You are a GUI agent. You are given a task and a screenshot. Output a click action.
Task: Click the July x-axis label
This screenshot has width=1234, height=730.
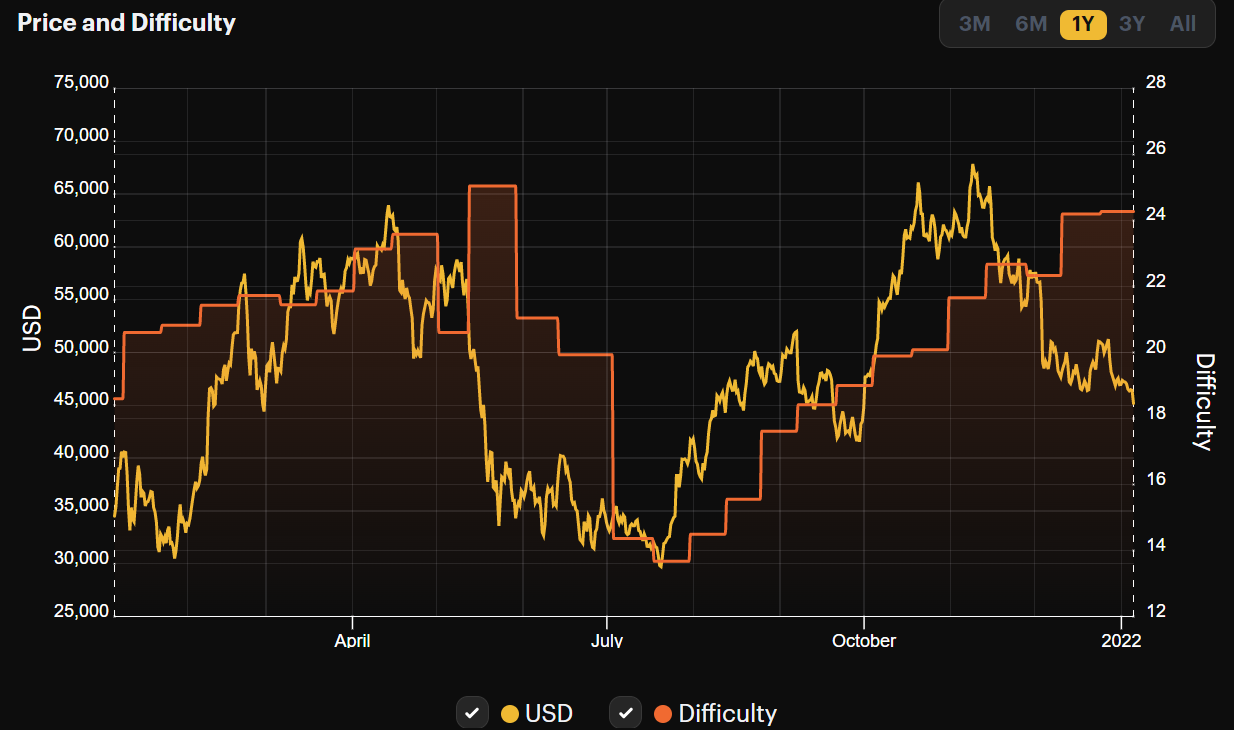607,640
